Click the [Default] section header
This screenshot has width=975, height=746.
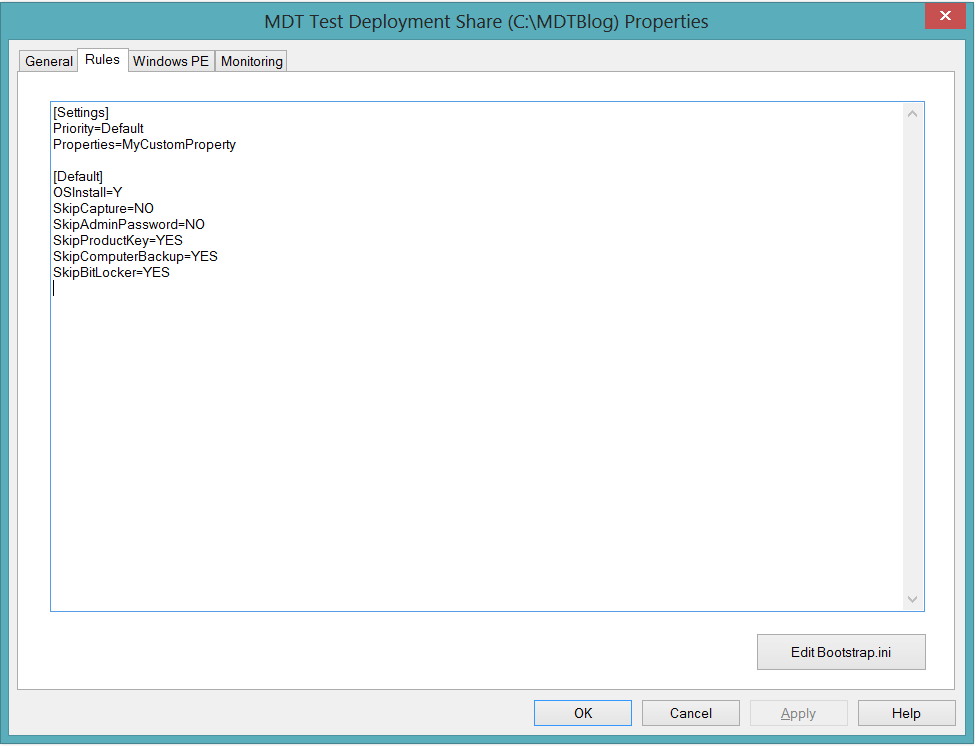(x=78, y=177)
